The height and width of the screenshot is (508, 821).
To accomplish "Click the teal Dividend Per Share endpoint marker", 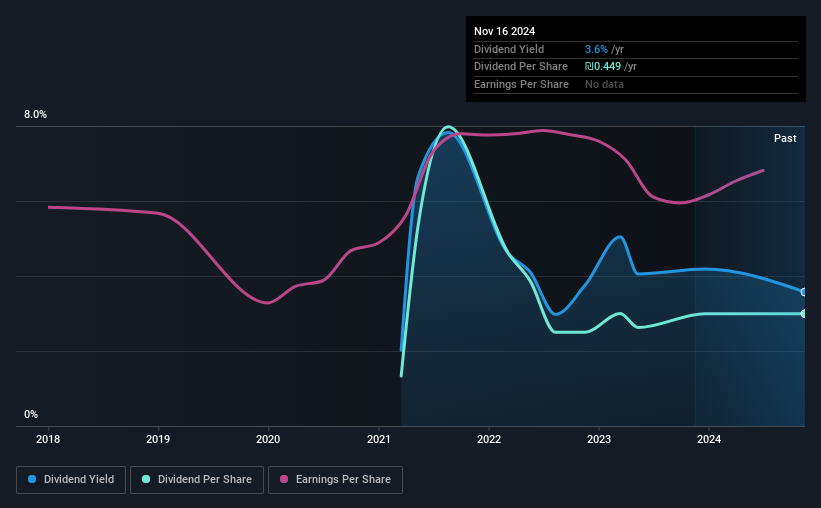I will (804, 314).
